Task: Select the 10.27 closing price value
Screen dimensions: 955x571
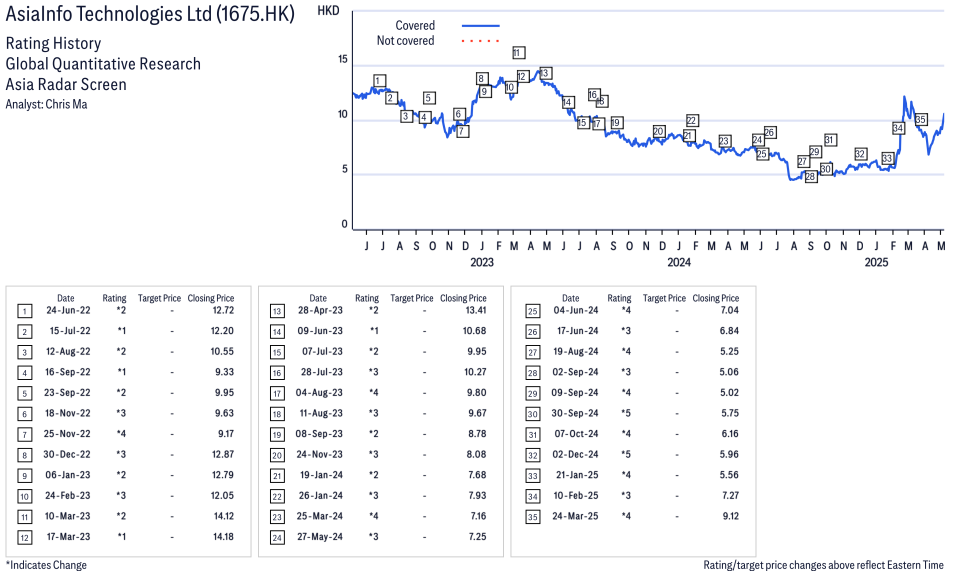Action: (475, 372)
